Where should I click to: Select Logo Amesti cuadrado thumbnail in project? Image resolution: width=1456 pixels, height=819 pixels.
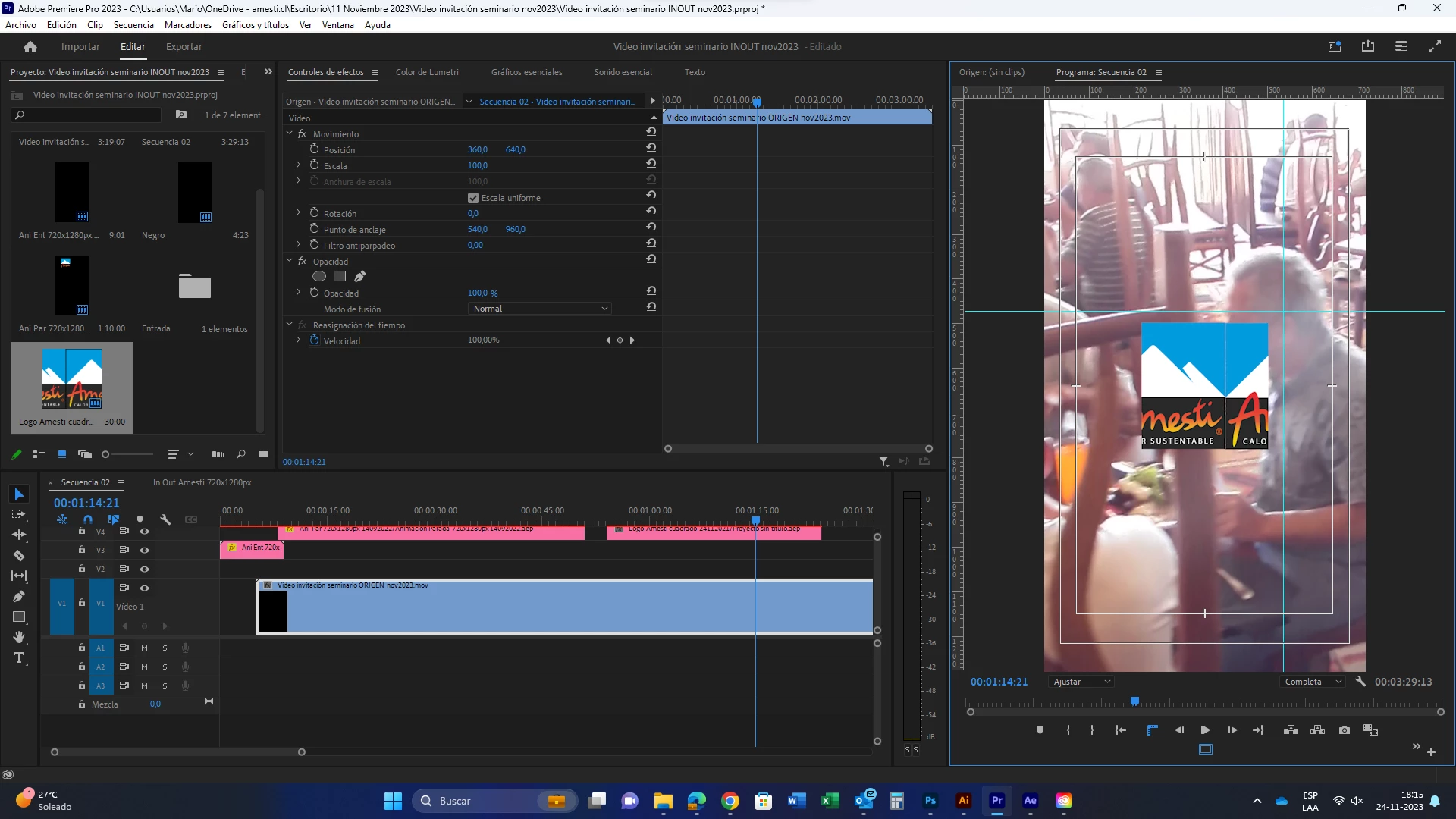(72, 379)
